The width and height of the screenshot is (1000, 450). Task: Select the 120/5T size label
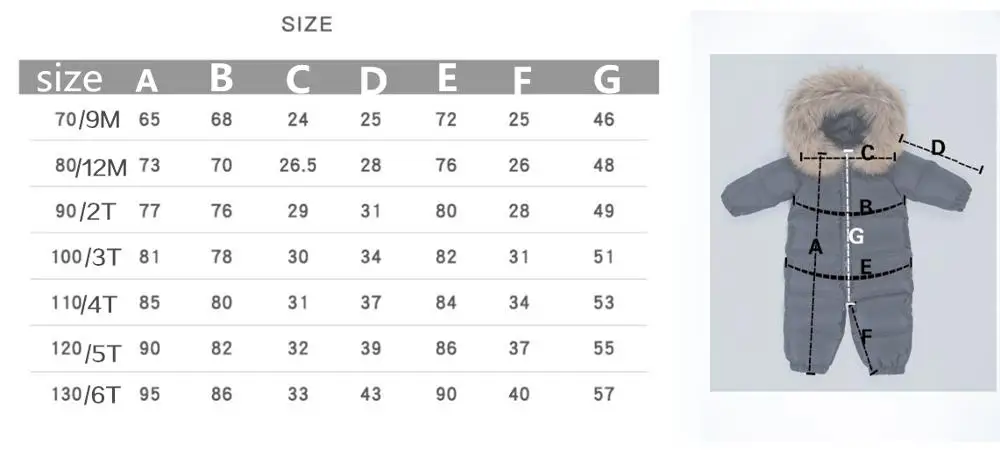point(86,350)
